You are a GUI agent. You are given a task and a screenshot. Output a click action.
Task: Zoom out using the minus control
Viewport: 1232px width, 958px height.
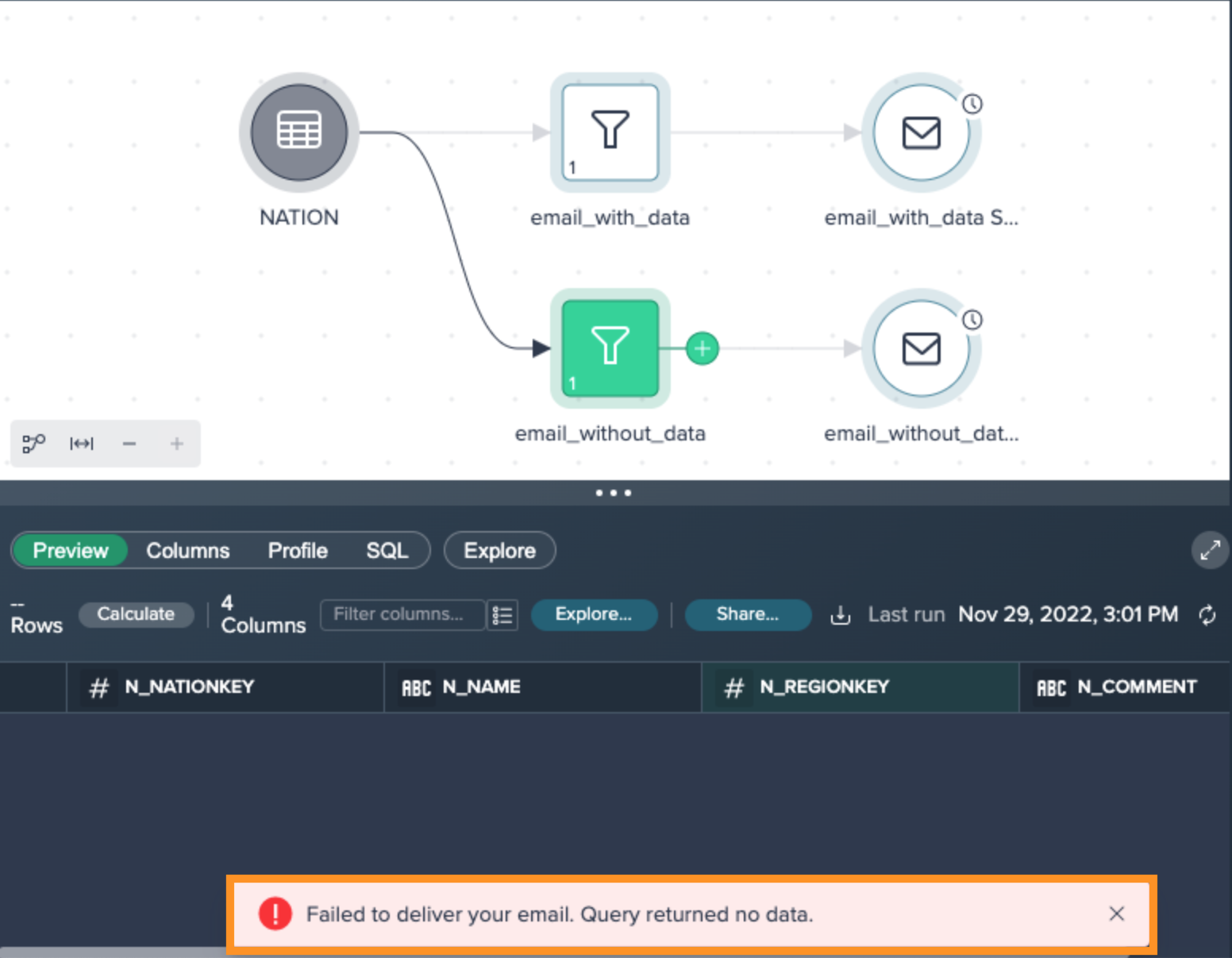129,444
